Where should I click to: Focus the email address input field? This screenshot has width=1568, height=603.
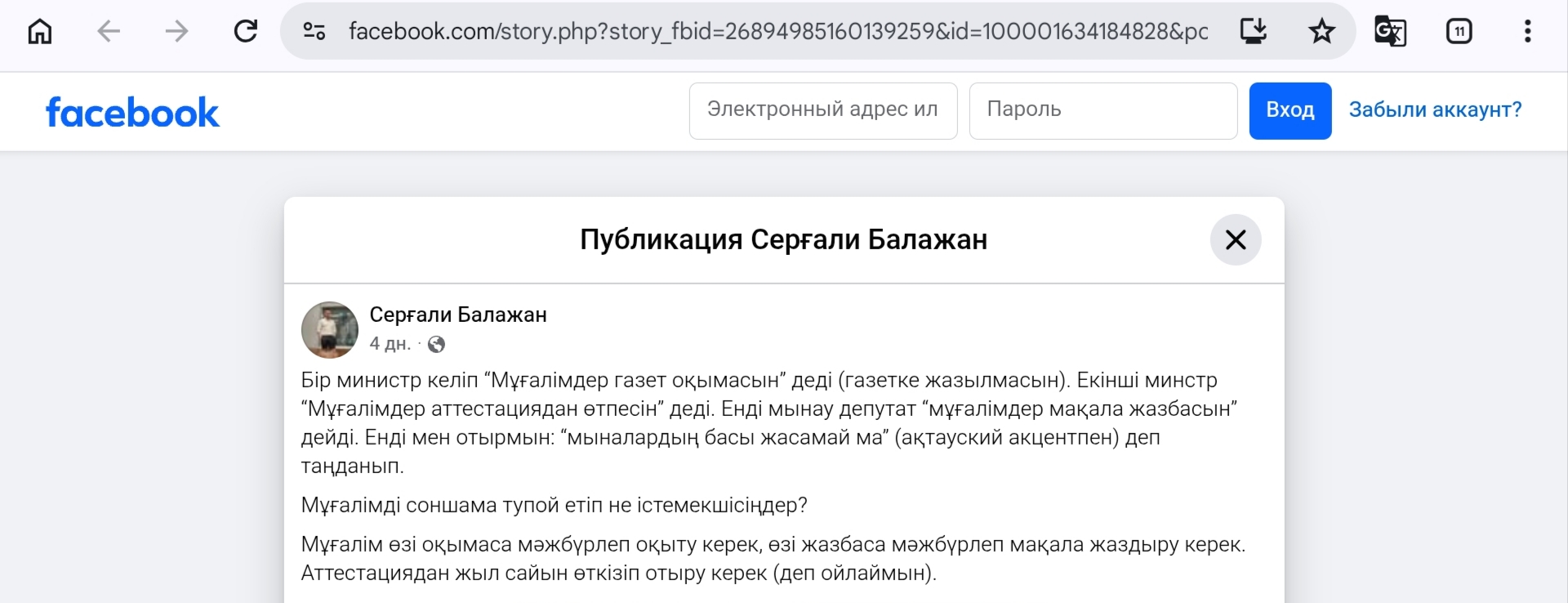click(822, 110)
